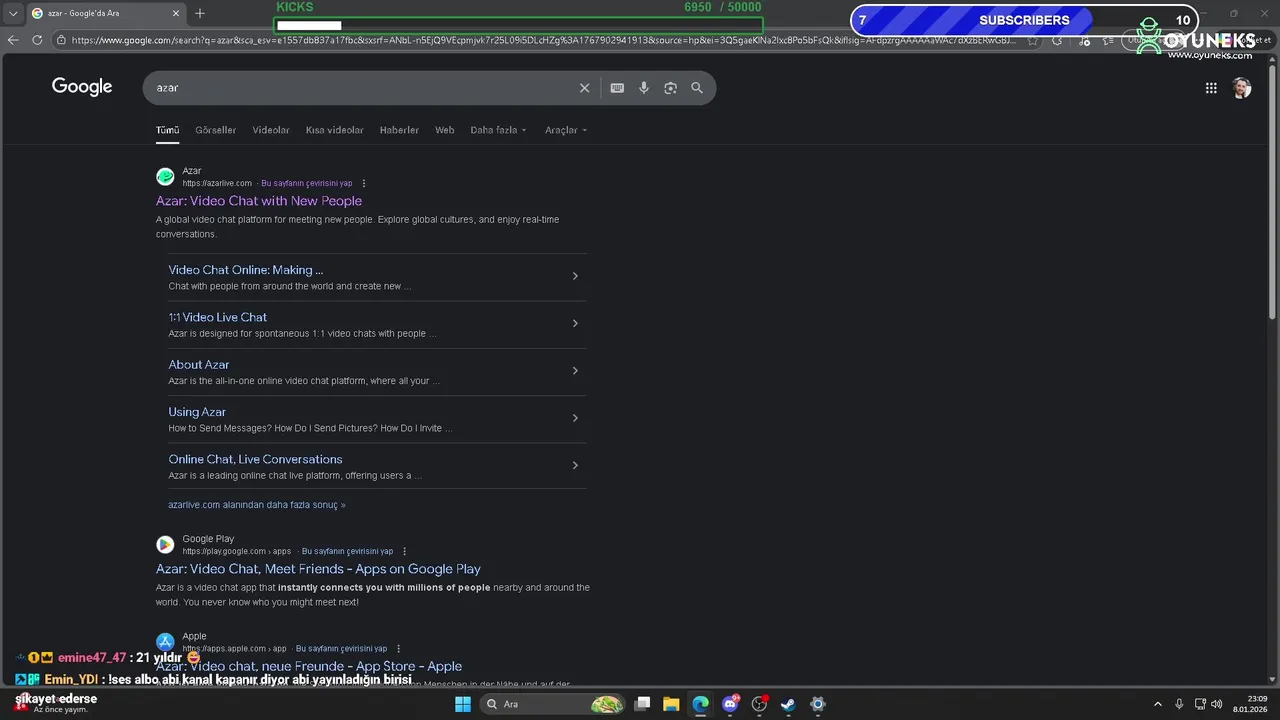Open the Google account profile picture

pyautogui.click(x=1242, y=88)
